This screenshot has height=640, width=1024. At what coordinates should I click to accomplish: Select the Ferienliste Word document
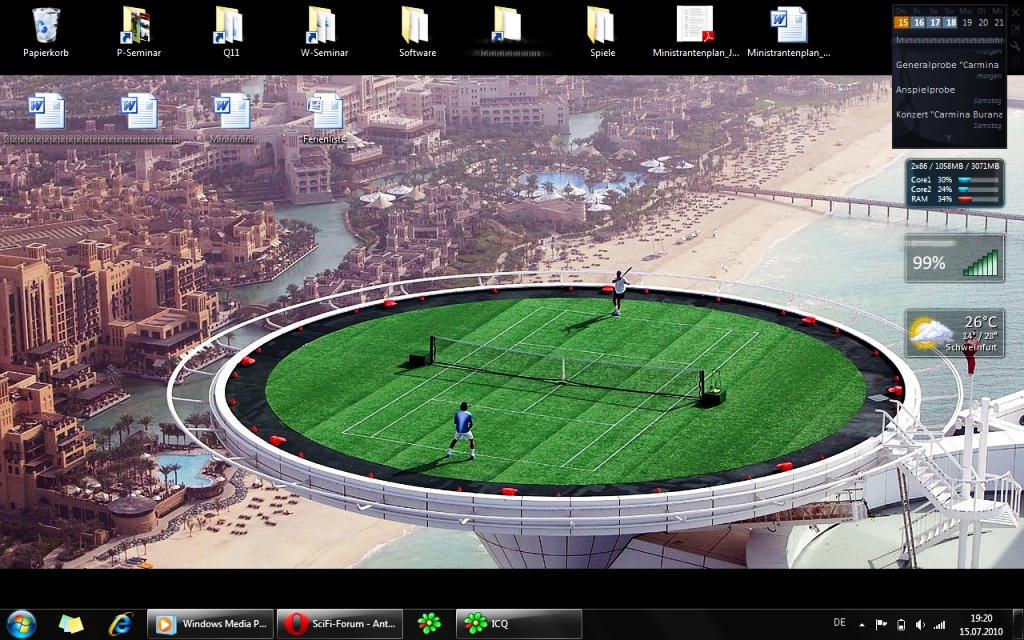coord(324,114)
